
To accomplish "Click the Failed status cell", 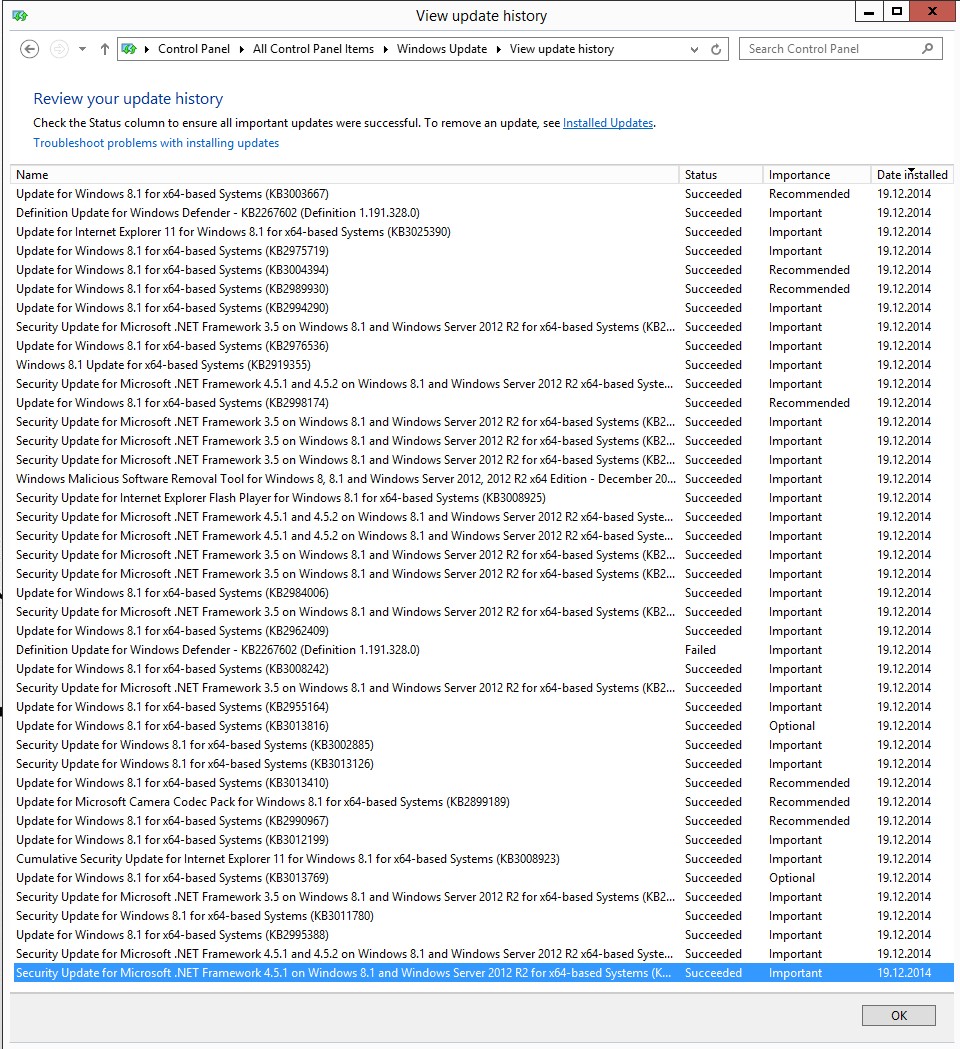I will [700, 650].
